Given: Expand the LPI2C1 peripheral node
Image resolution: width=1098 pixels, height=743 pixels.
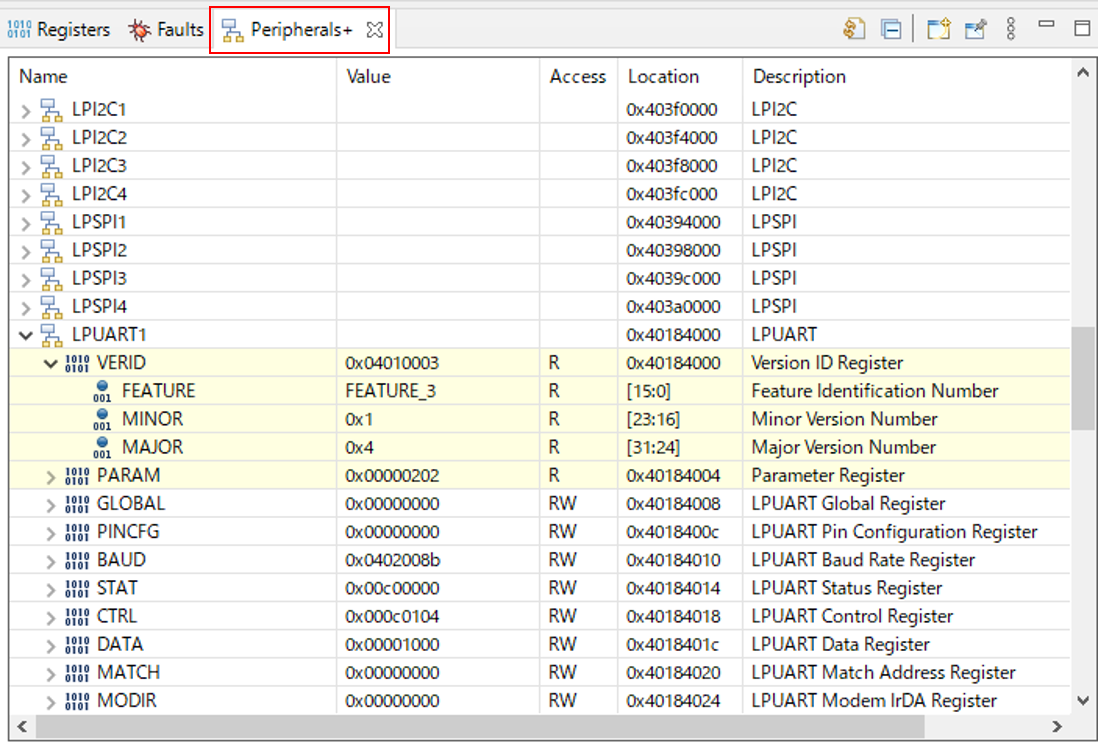Looking at the screenshot, I should [x=26, y=111].
